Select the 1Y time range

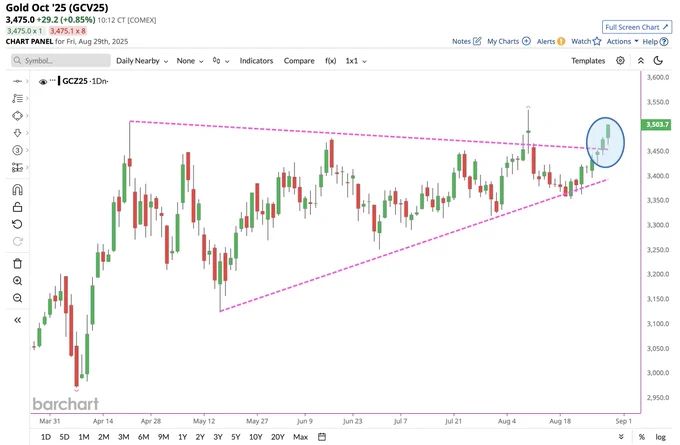[183, 437]
